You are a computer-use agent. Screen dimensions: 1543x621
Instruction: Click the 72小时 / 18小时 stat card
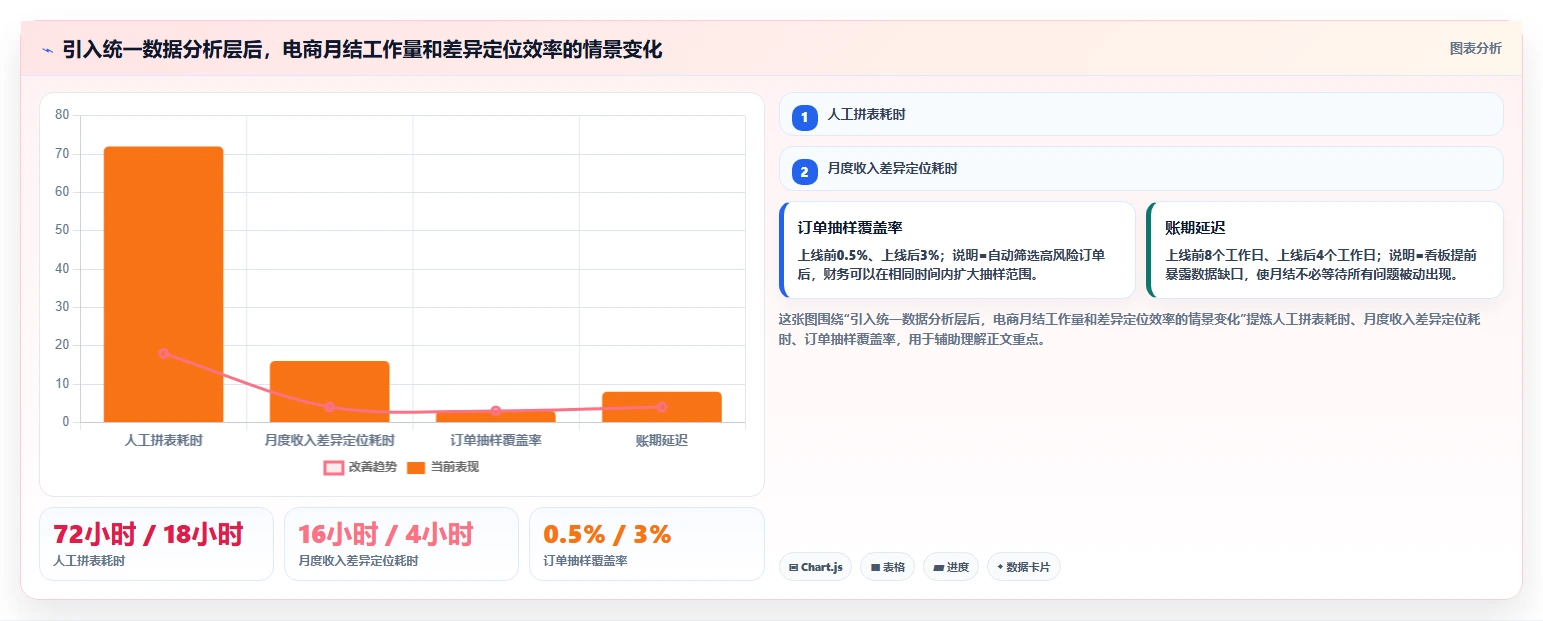(x=156, y=544)
